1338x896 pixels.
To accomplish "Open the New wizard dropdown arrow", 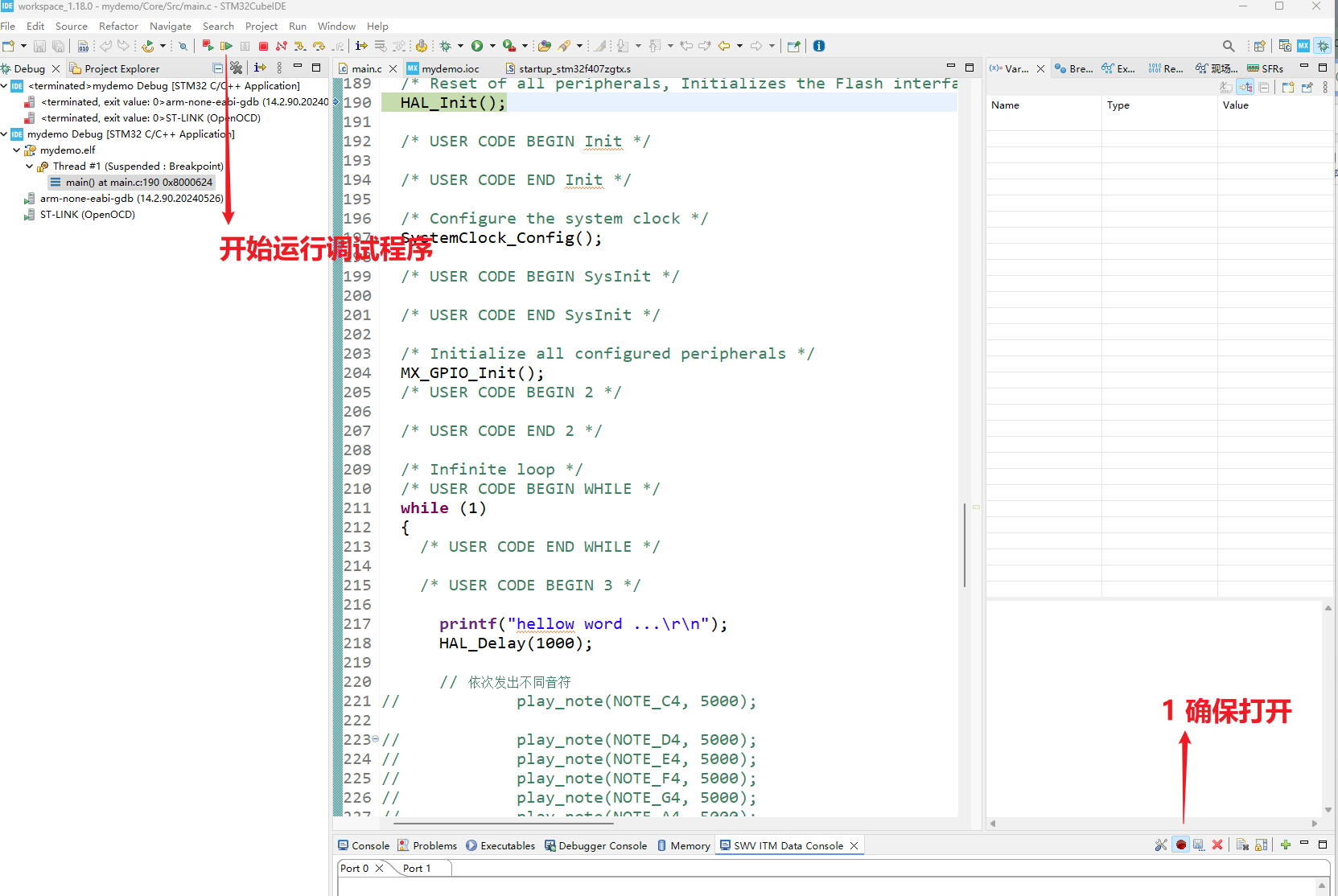I will click(x=23, y=46).
